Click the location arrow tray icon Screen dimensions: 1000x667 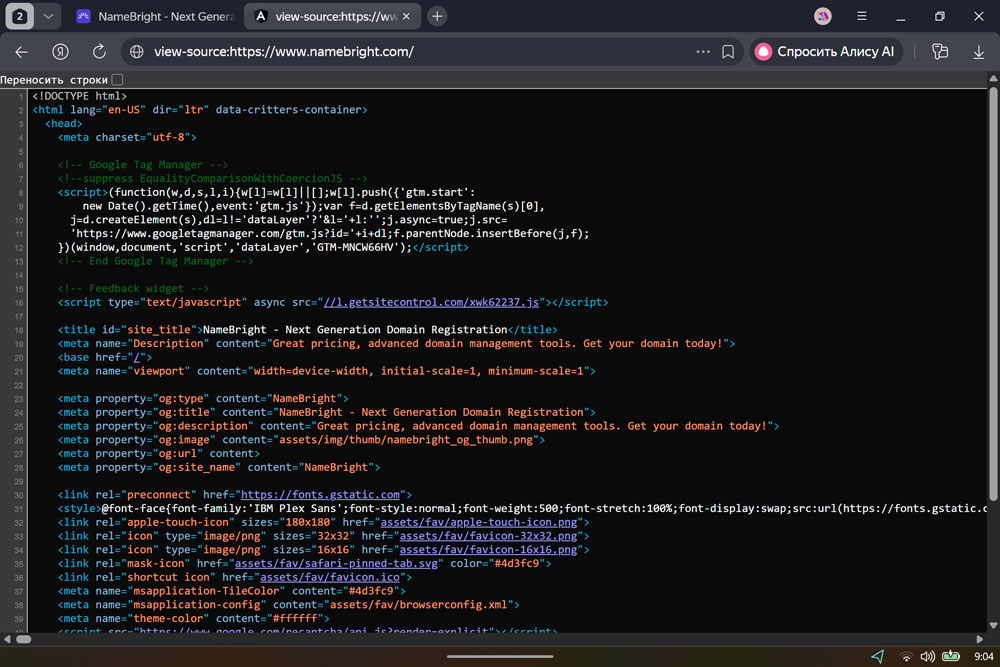click(878, 656)
